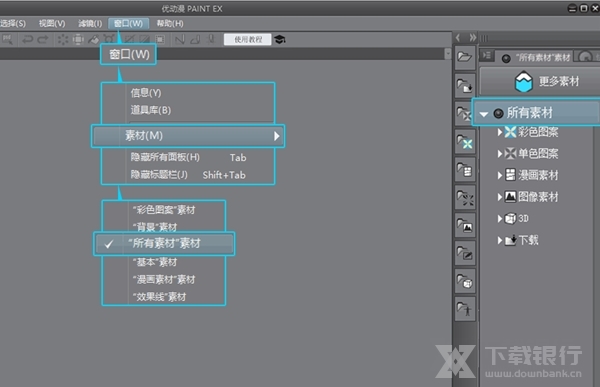The image size is (600, 387).
Task: Open the 视图(V) menu
Action: [x=52, y=23]
